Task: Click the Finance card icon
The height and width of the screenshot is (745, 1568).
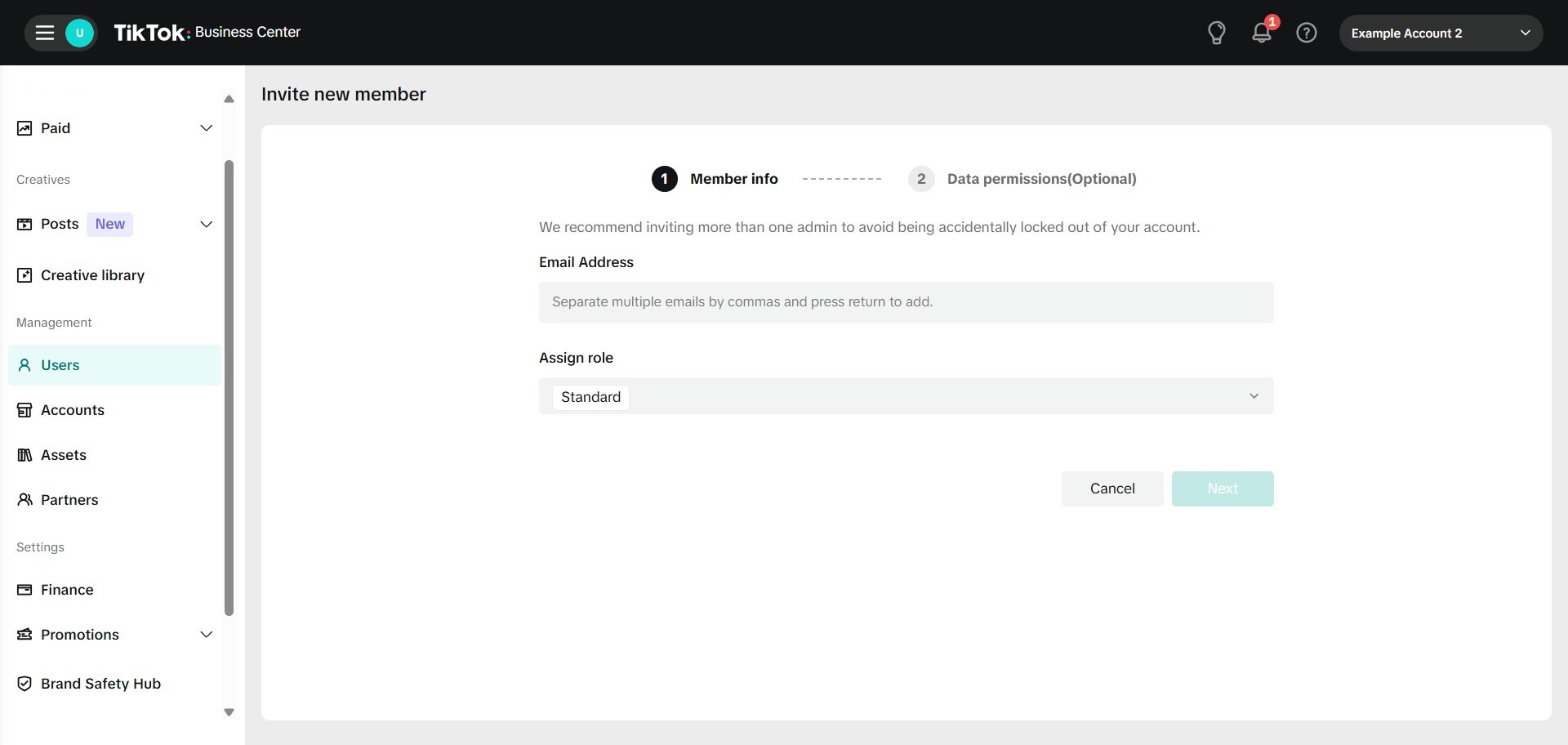Action: (24, 590)
